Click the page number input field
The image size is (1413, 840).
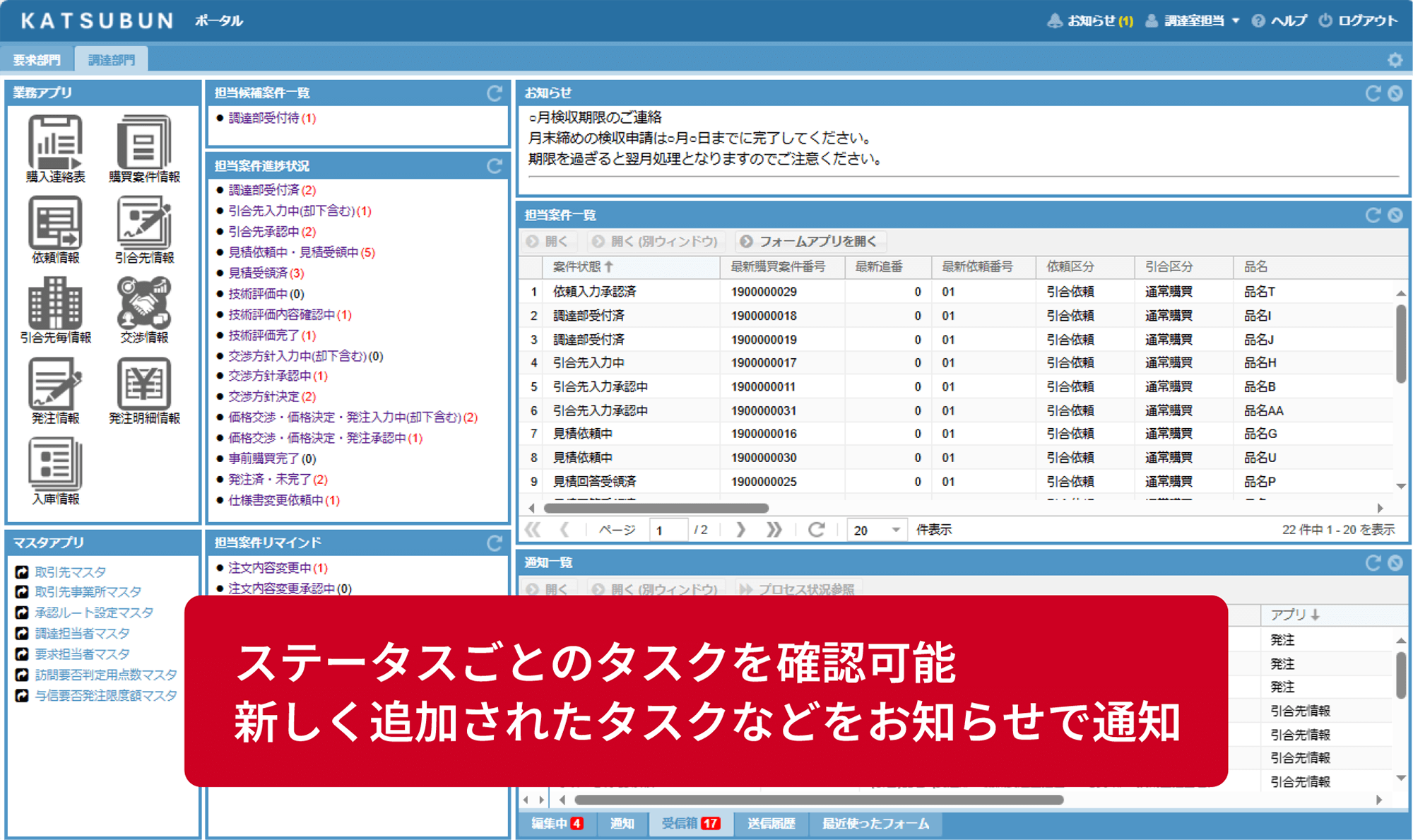coord(668,529)
